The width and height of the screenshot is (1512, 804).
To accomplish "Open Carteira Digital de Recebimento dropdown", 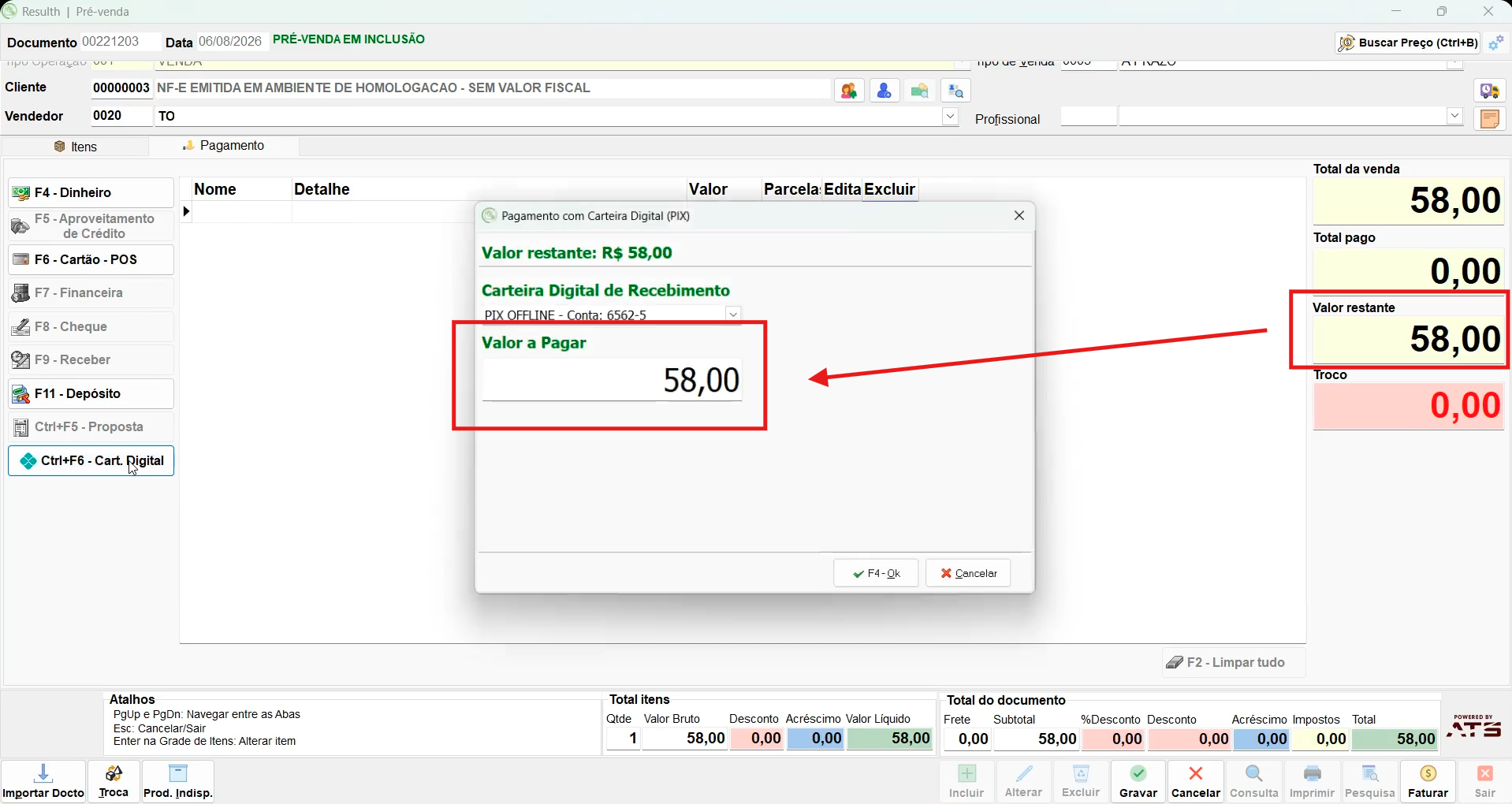I will (733, 315).
